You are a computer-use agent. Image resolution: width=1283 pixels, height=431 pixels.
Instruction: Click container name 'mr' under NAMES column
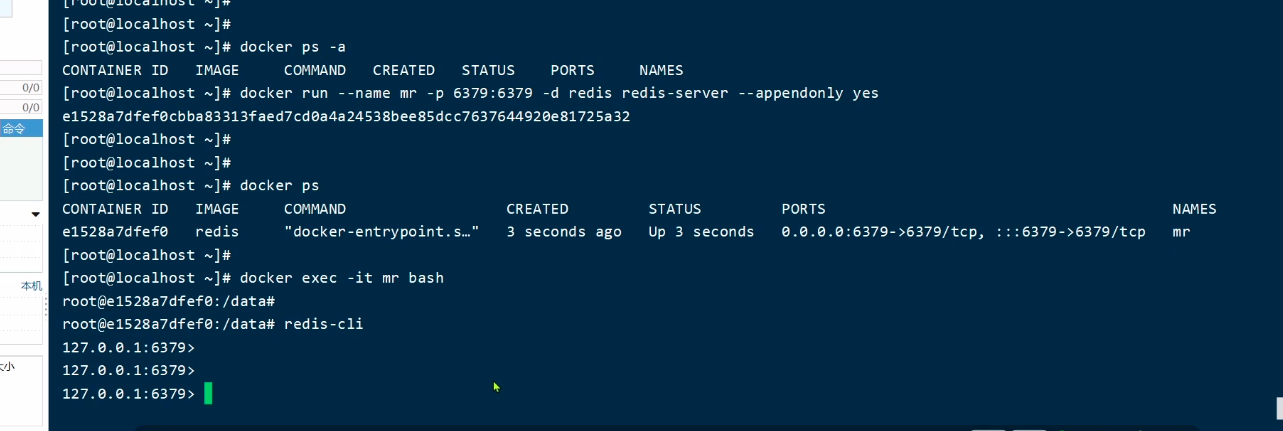(1181, 232)
